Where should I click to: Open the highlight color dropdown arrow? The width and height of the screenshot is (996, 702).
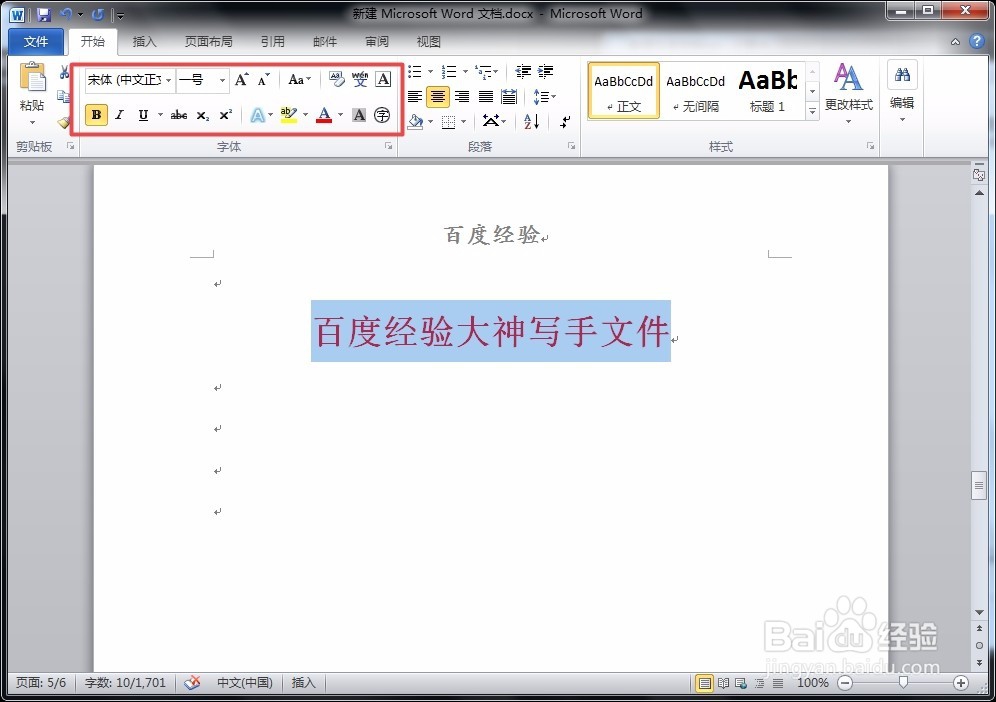click(306, 115)
